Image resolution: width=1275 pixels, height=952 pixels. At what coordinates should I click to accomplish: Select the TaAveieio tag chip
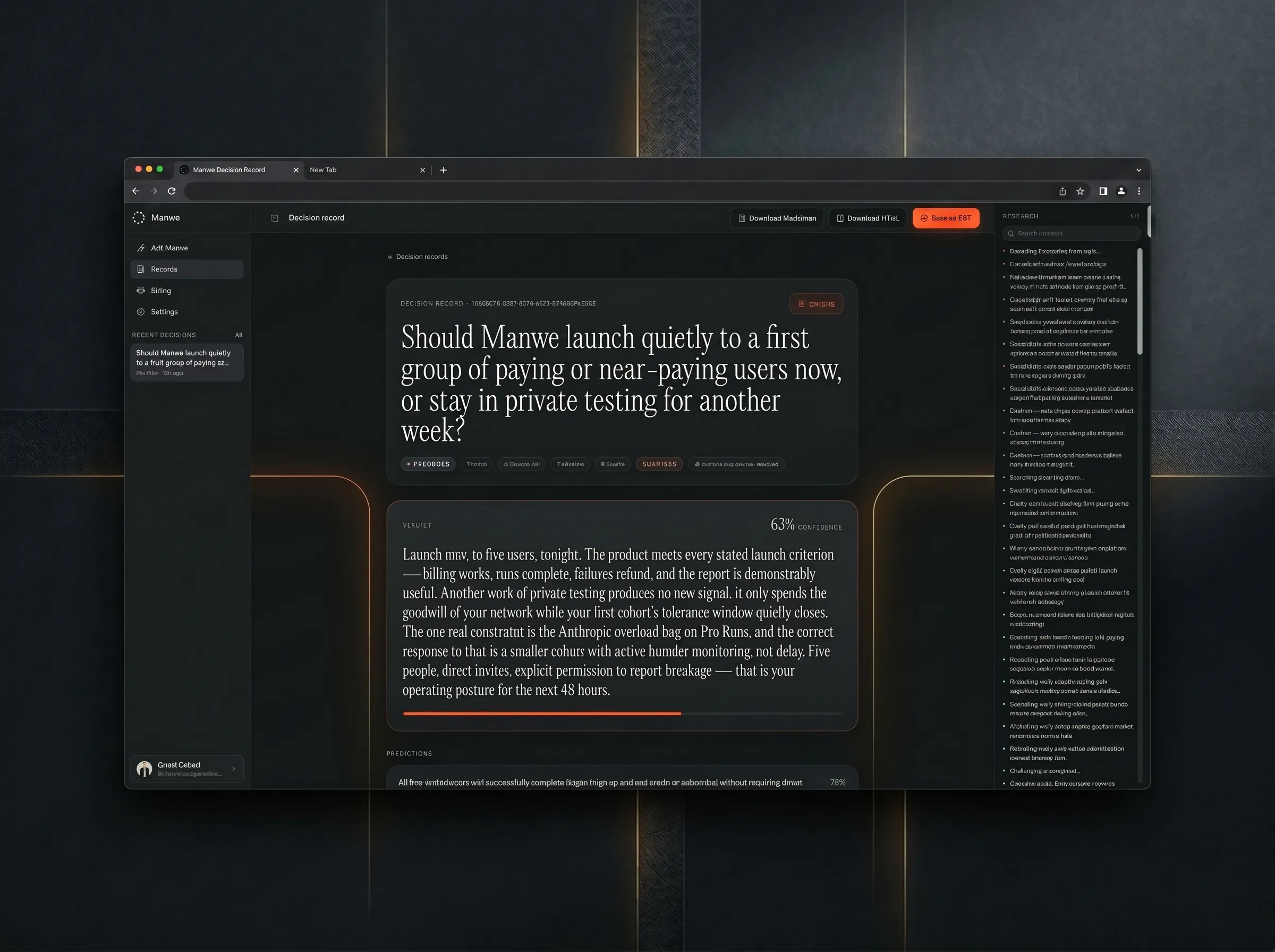click(x=571, y=464)
